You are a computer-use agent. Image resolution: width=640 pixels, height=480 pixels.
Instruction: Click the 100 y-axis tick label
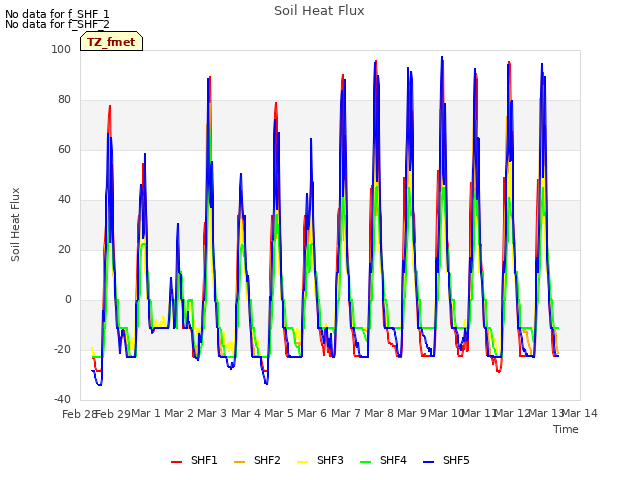click(61, 49)
